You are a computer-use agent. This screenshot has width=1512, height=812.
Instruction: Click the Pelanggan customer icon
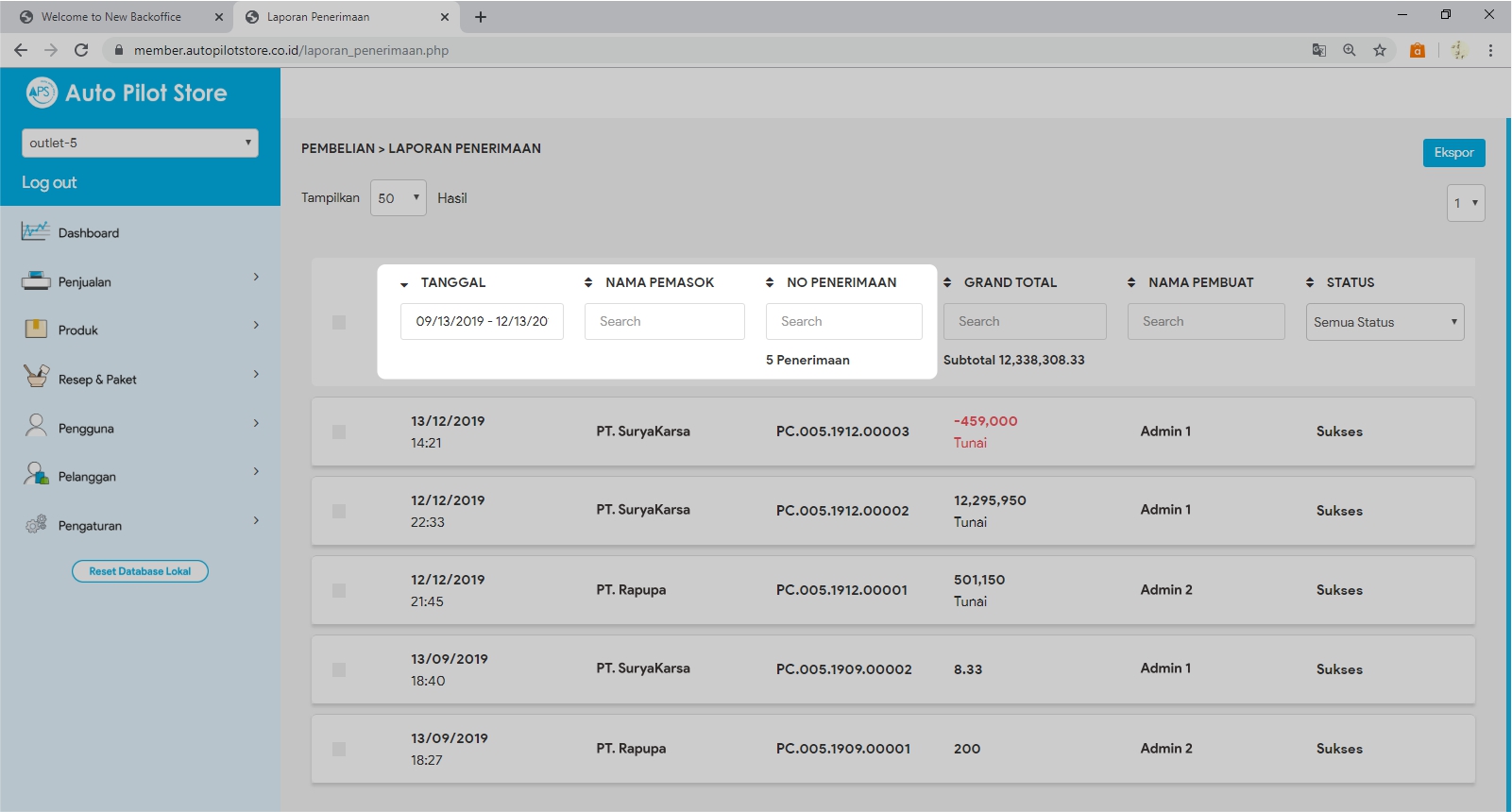pyautogui.click(x=35, y=475)
